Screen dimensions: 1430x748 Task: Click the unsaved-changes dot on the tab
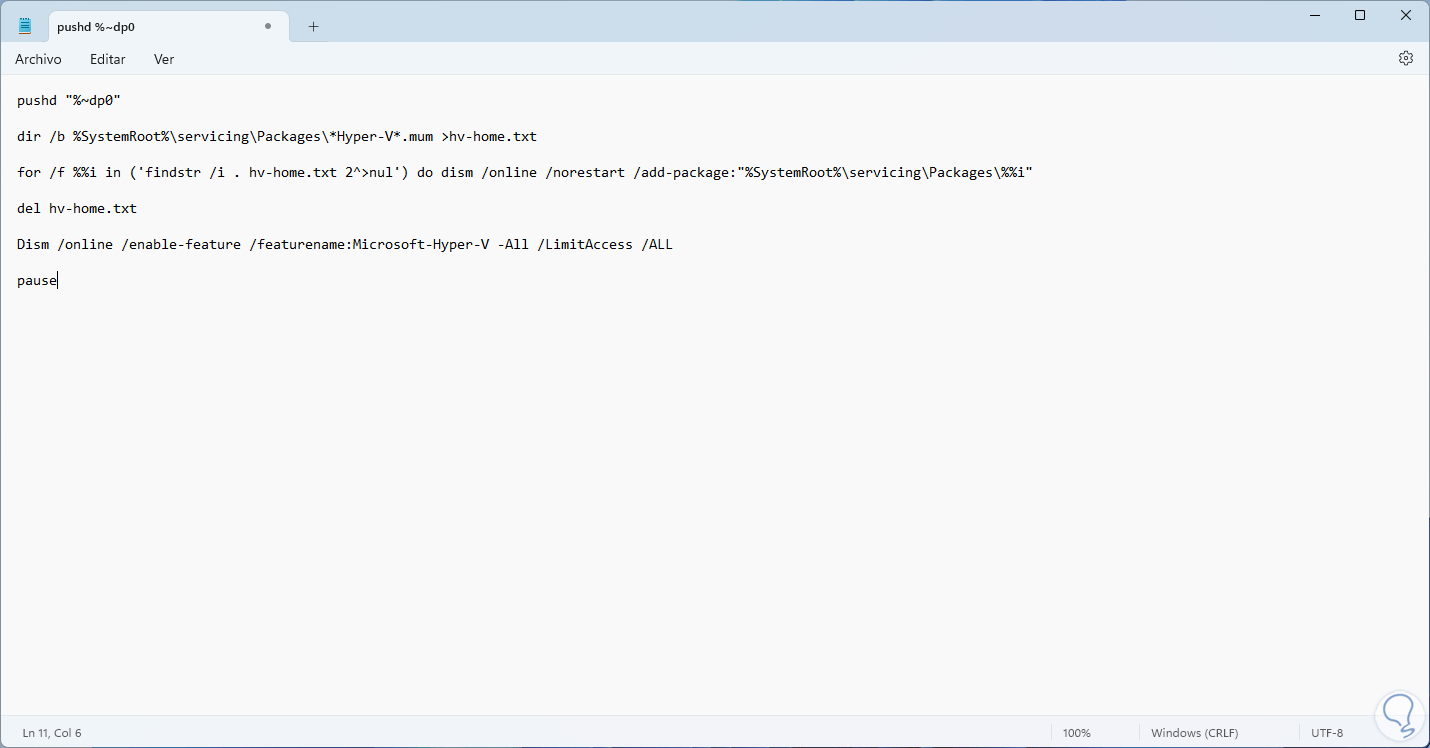(268, 27)
